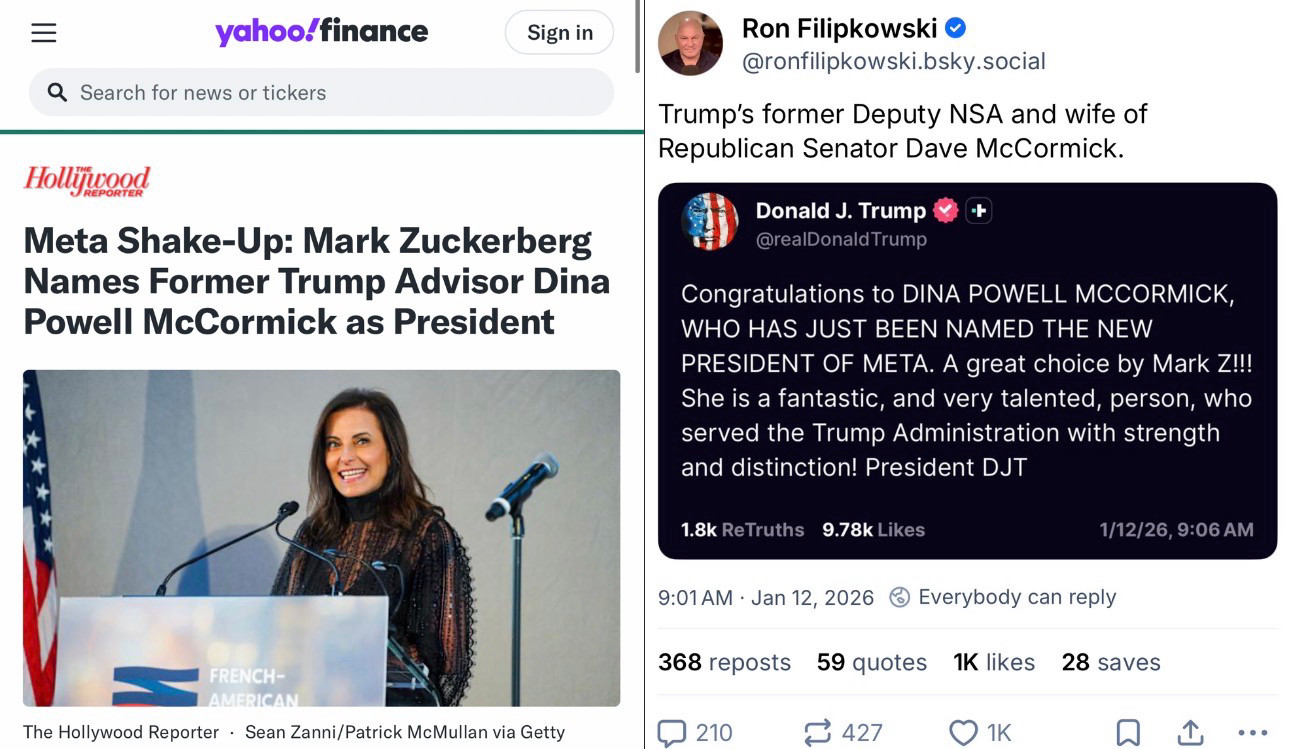Viewport: 1290px width, 749px height.
Task: Open The Hollywood Reporter logo link
Action: click(x=87, y=181)
